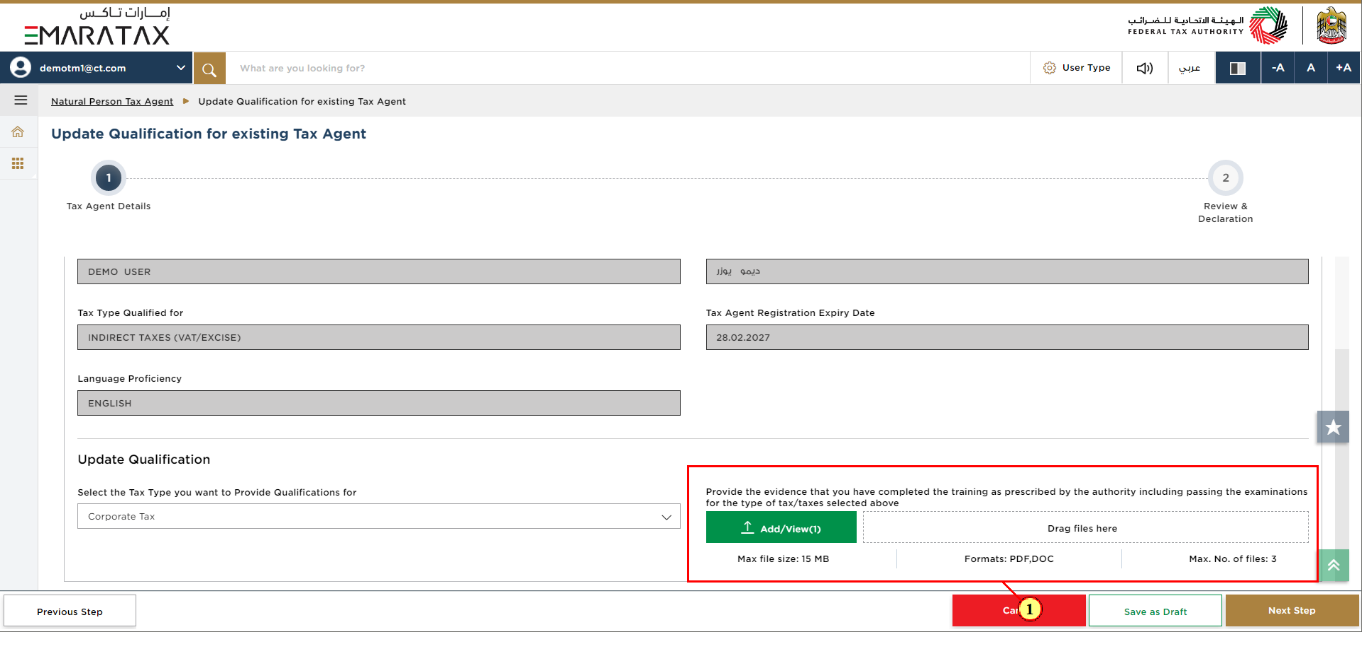Open the apps grid sidebar icon
1362x648 pixels.
tap(18, 163)
